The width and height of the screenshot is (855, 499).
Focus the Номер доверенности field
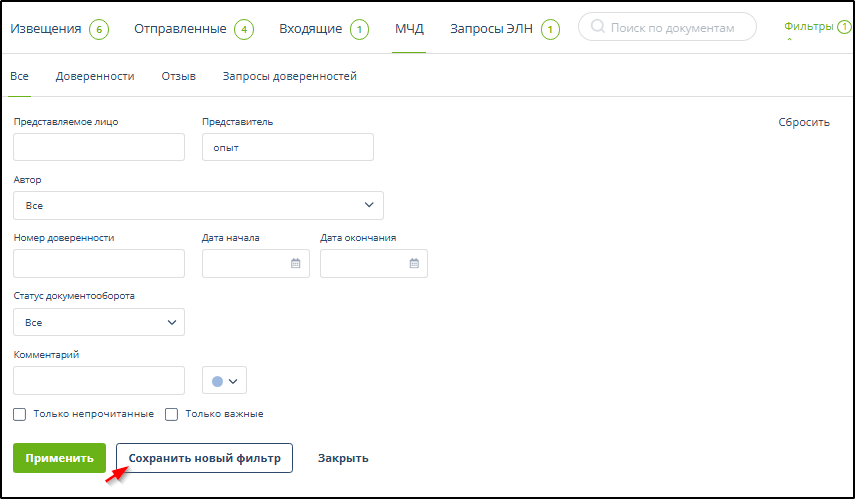[x=99, y=264]
